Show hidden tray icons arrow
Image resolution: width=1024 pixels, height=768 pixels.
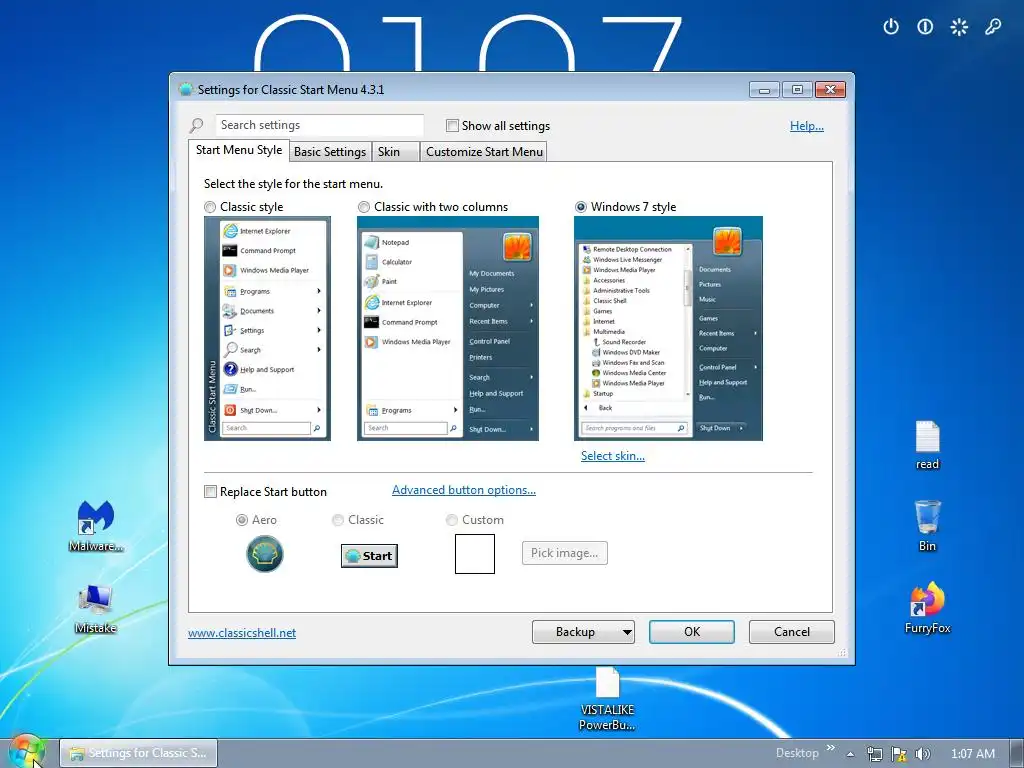click(850, 754)
